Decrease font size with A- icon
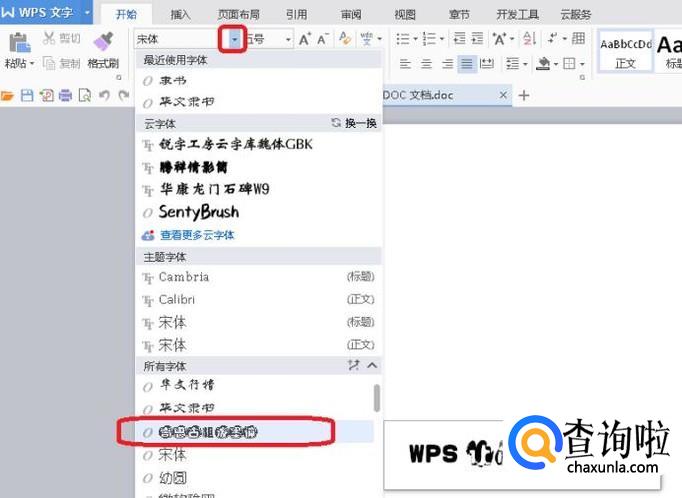Viewport: 682px width, 498px height. pos(323,39)
